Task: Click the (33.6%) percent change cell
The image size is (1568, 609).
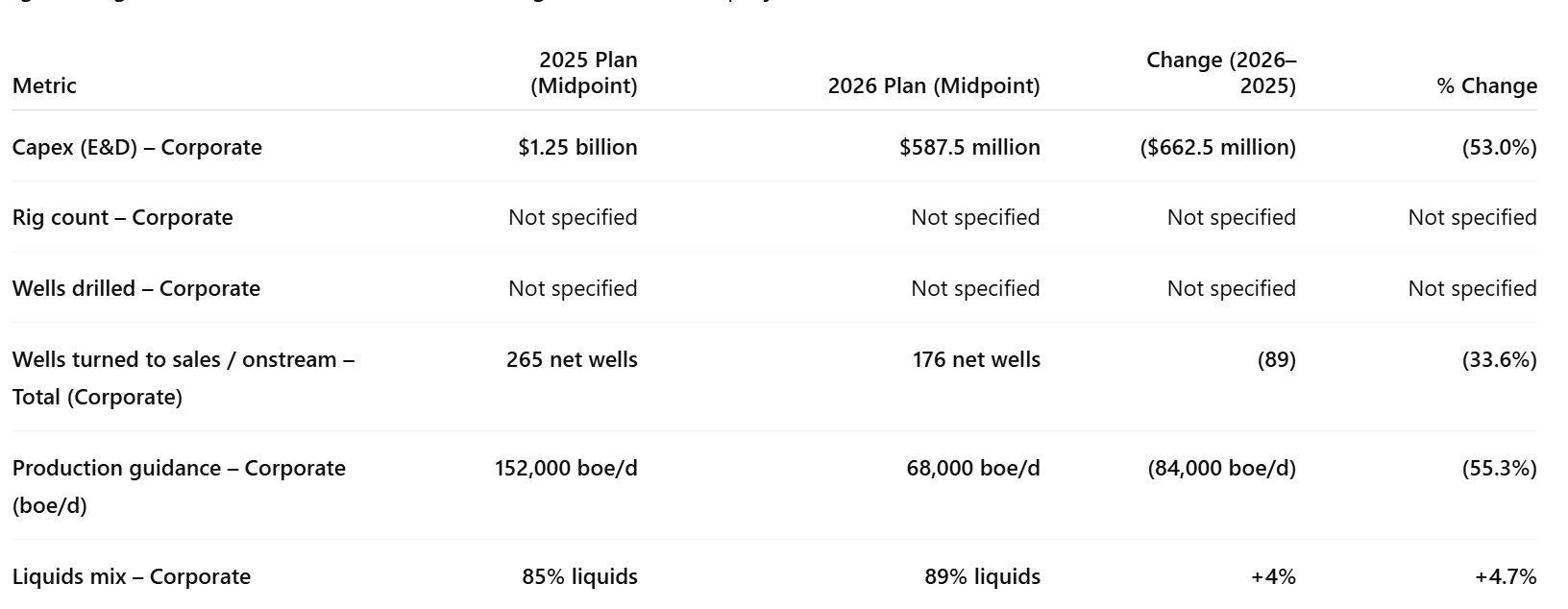Action: tap(1500, 359)
